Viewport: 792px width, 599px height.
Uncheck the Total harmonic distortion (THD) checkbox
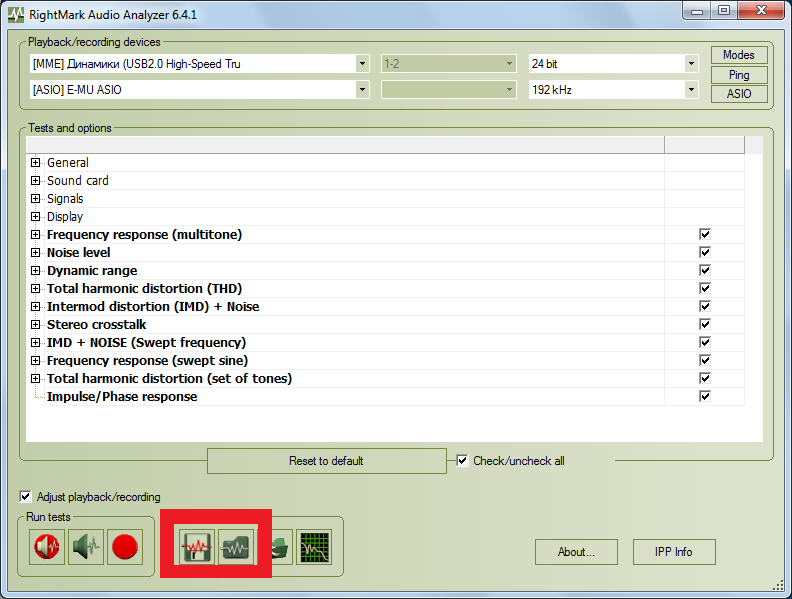pos(705,288)
